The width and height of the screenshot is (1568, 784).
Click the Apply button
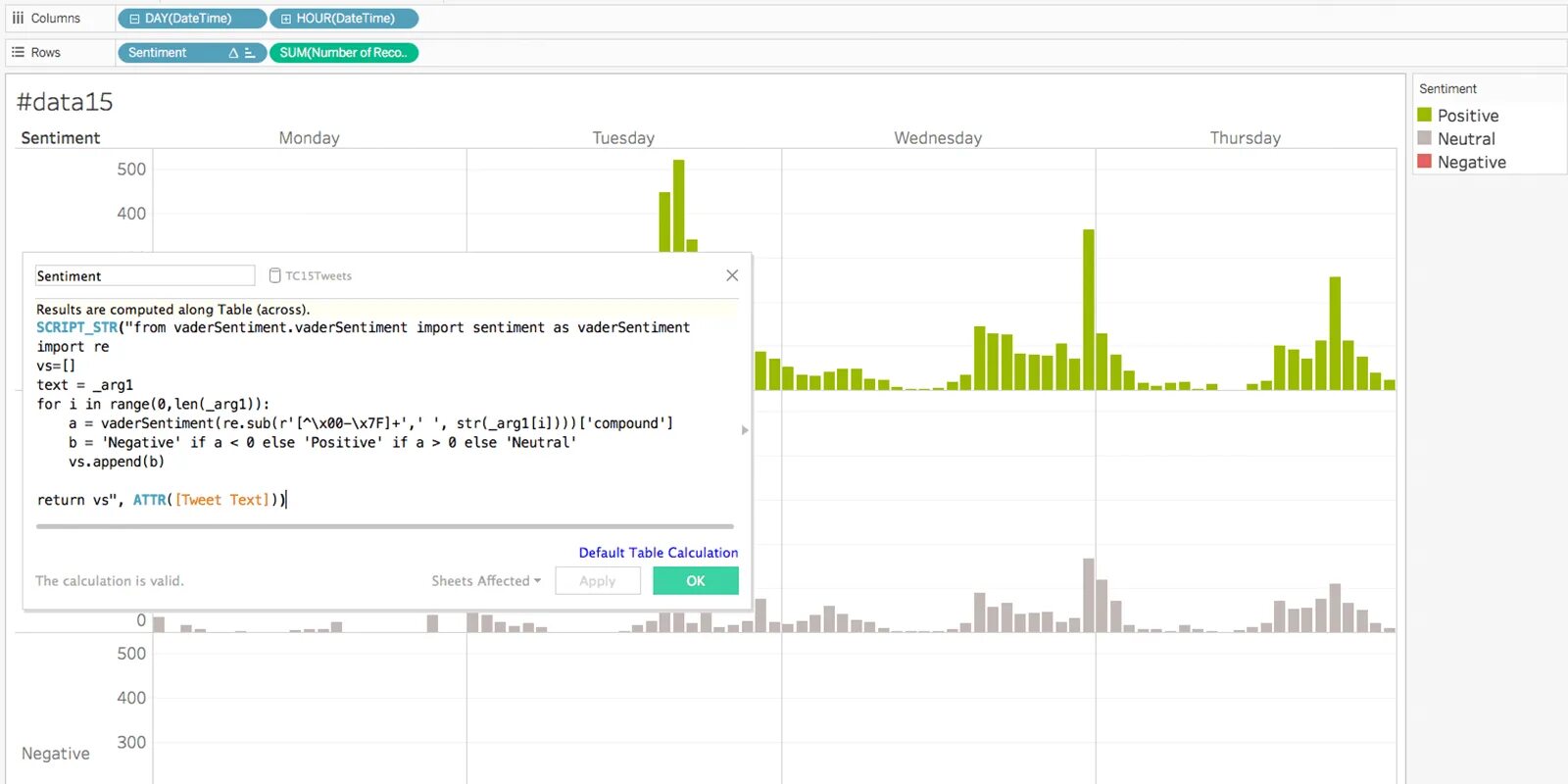click(598, 581)
